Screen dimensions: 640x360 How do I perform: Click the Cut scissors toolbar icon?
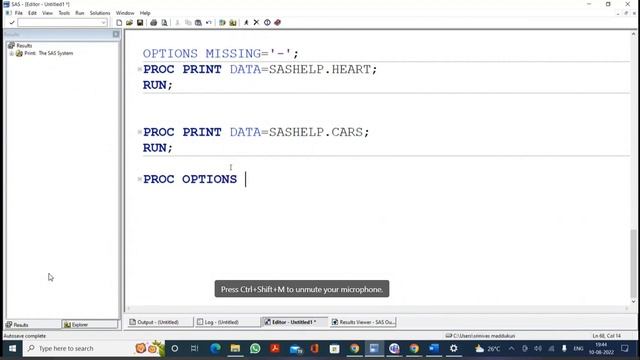(x=178, y=22)
